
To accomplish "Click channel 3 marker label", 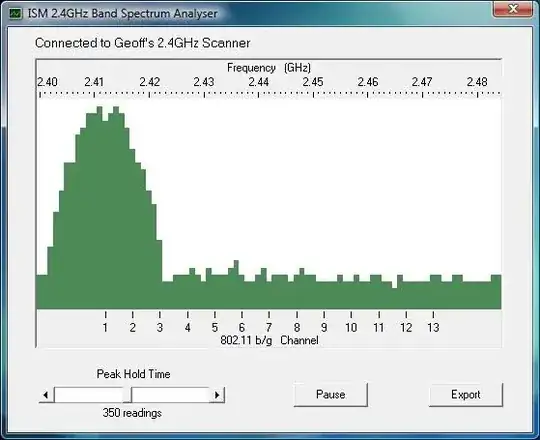I will tap(160, 327).
